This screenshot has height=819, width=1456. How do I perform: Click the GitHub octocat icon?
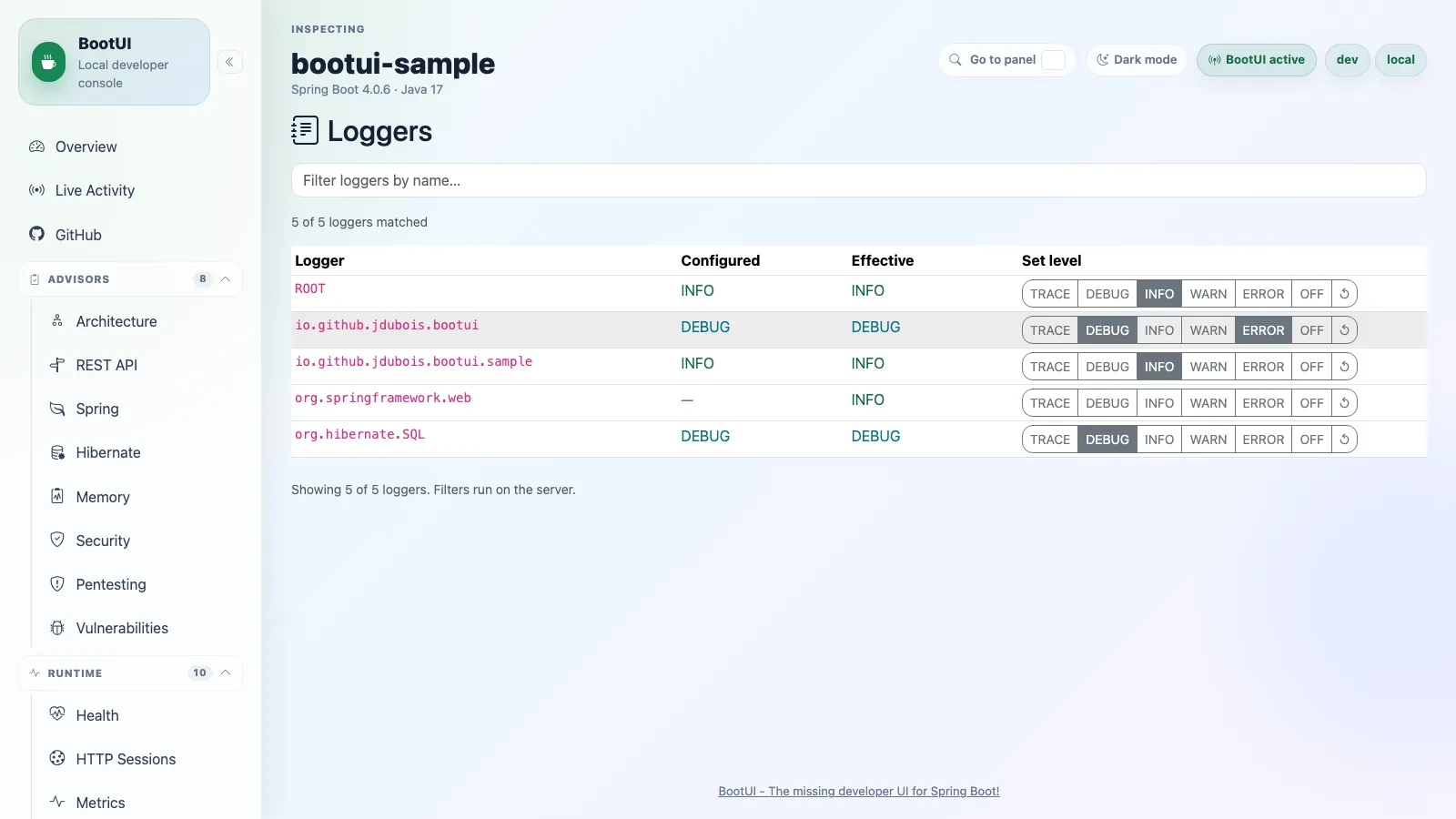[x=36, y=234]
